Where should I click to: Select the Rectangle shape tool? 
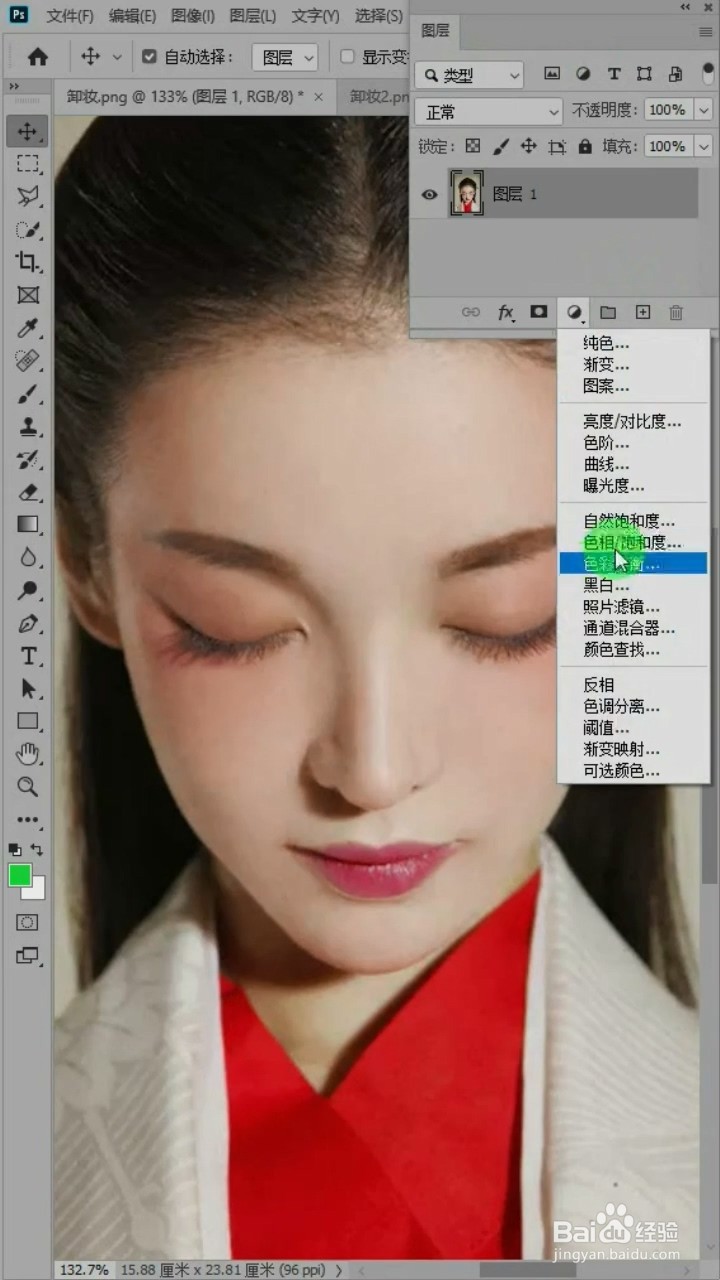click(x=28, y=721)
